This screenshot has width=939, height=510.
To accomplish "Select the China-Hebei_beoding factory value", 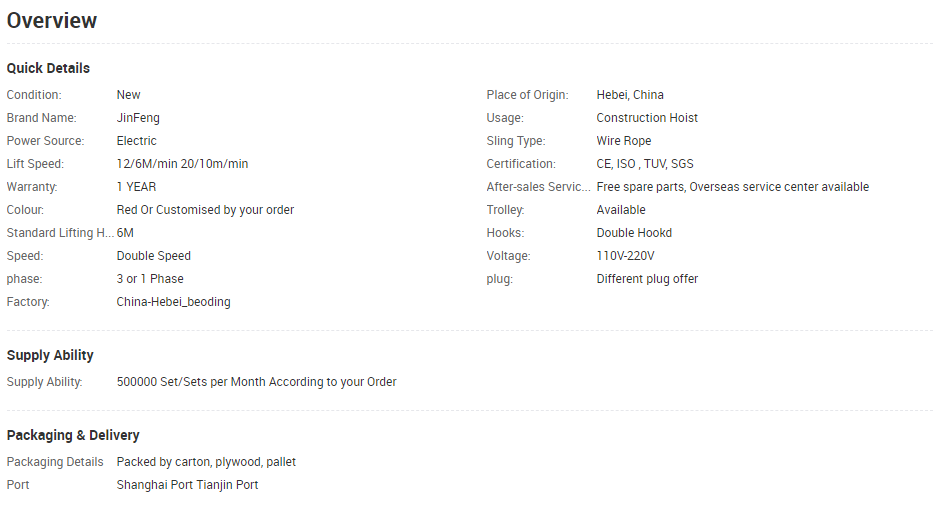I will (173, 302).
